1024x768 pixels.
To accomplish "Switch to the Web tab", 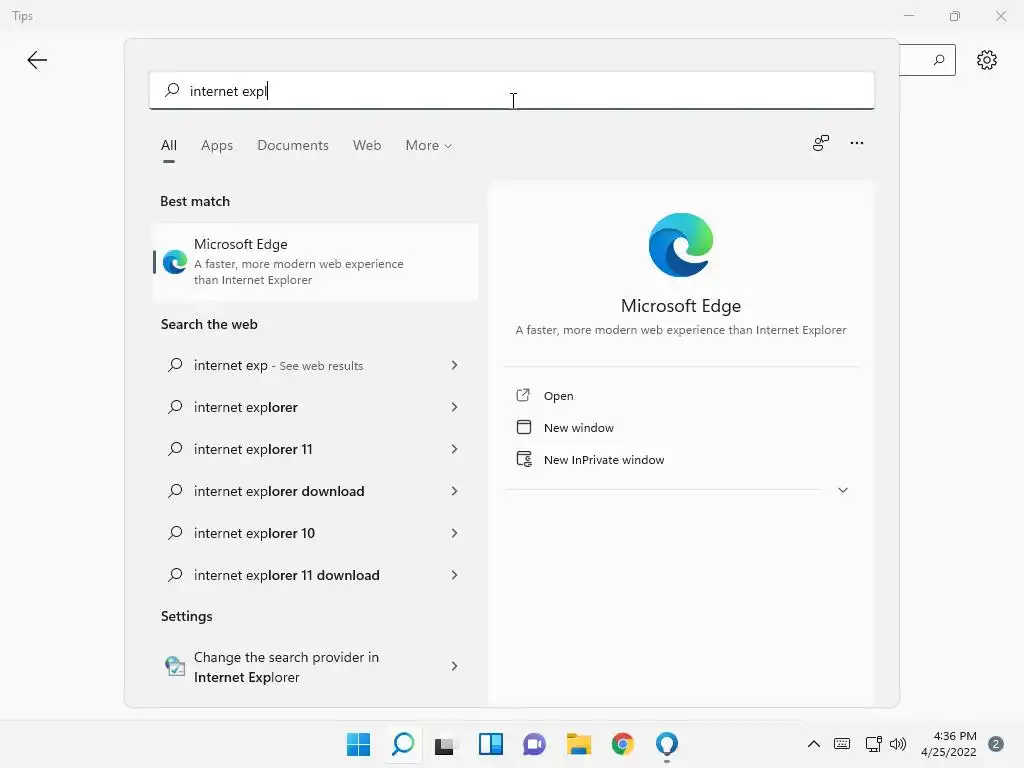I will tap(367, 145).
